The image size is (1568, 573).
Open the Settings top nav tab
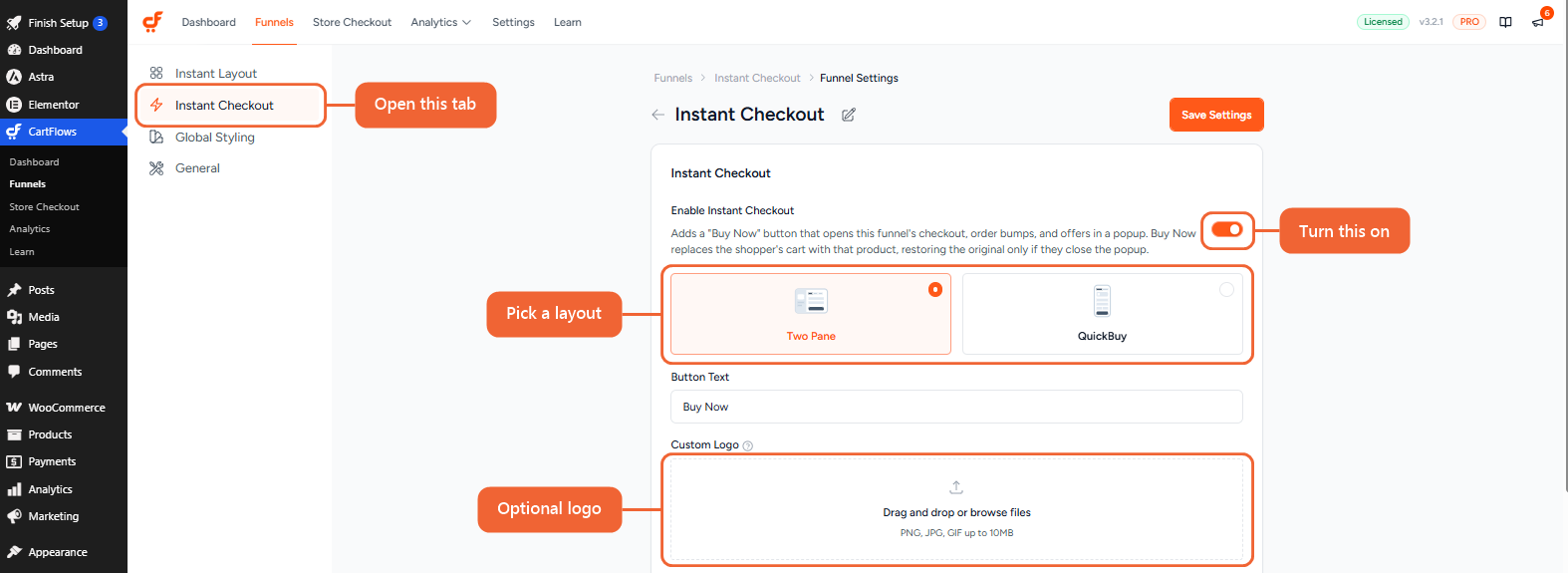513,22
